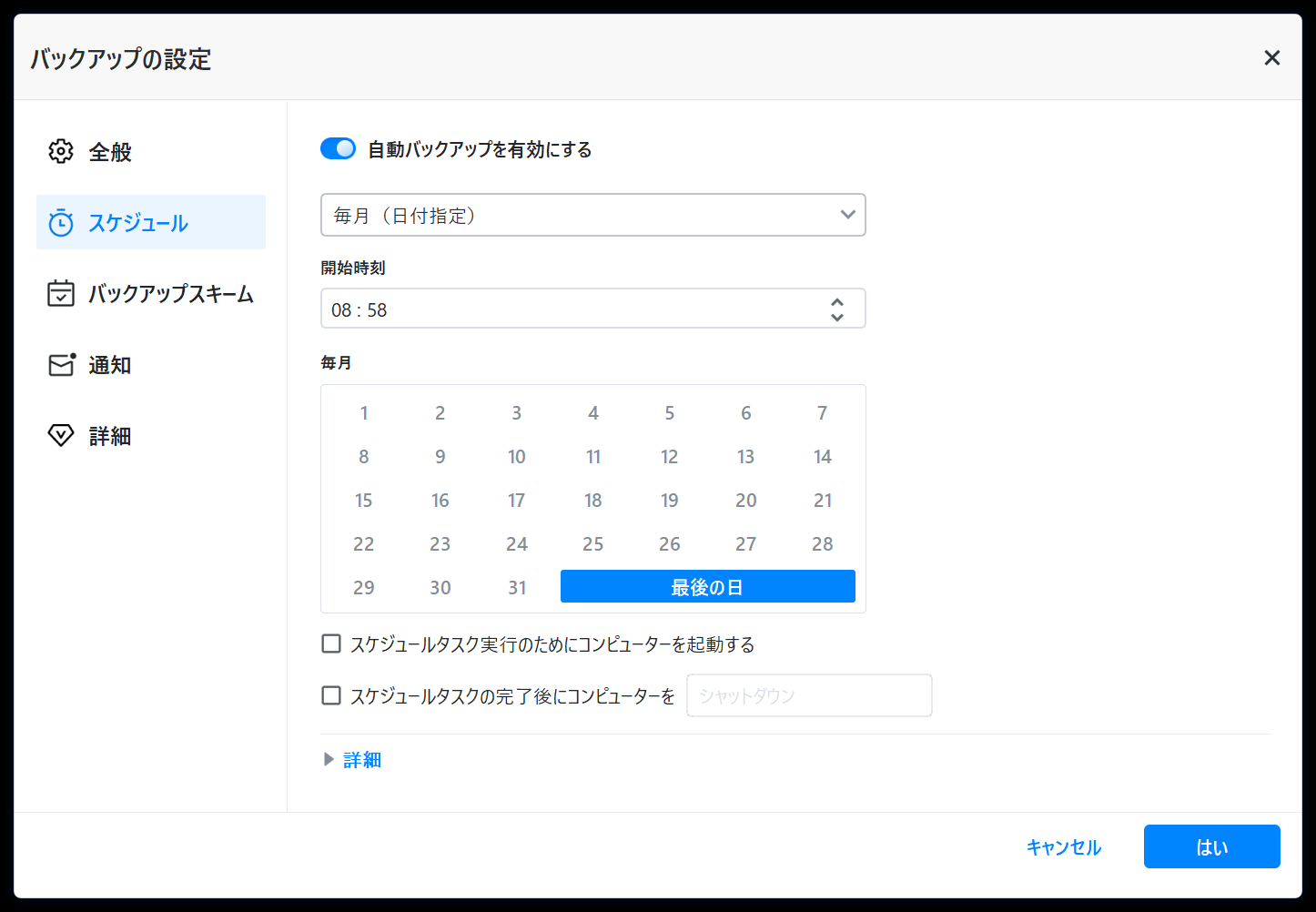This screenshot has width=1316, height=912.
Task: Click the clock icon beside スケジュール
Action: [x=61, y=223]
